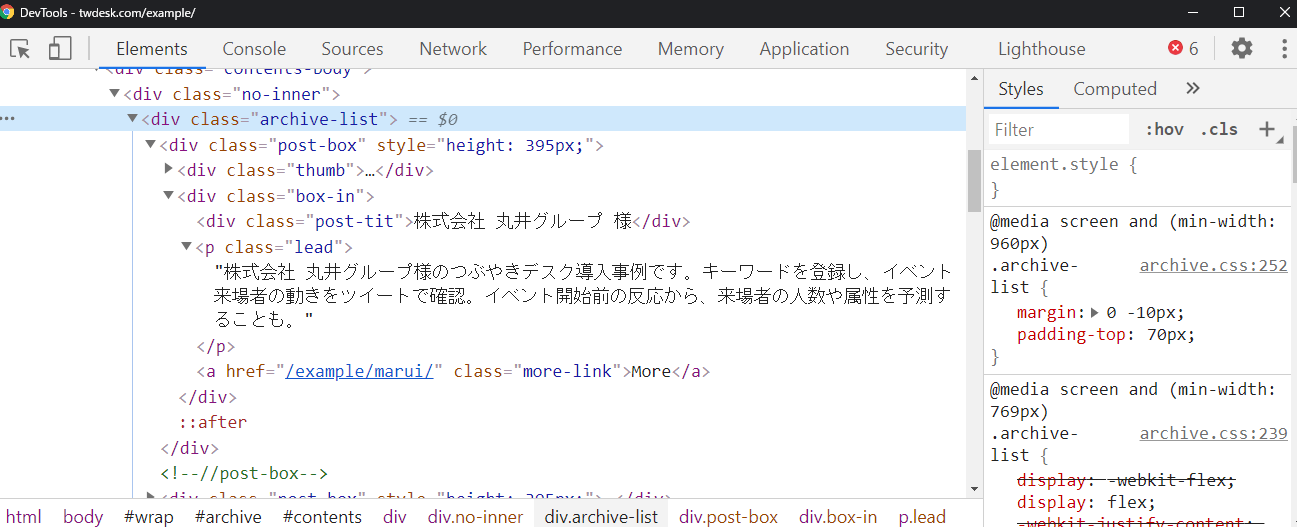Image resolution: width=1297 pixels, height=527 pixels.
Task: Select #contents in the breadcrumb bar
Action: point(322,516)
